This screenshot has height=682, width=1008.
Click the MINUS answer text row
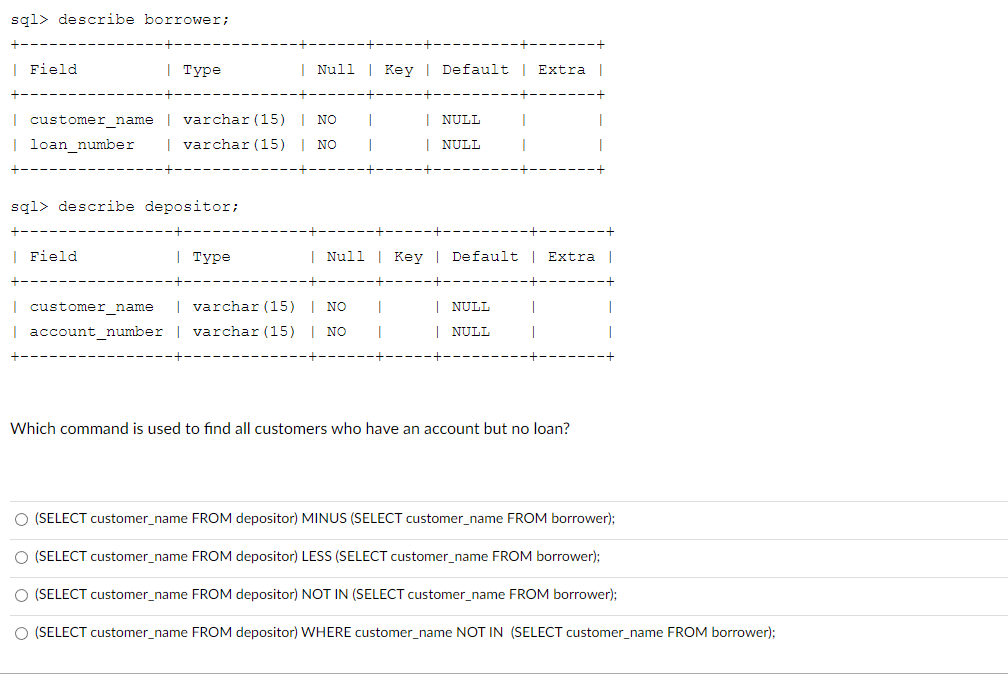tap(325, 518)
